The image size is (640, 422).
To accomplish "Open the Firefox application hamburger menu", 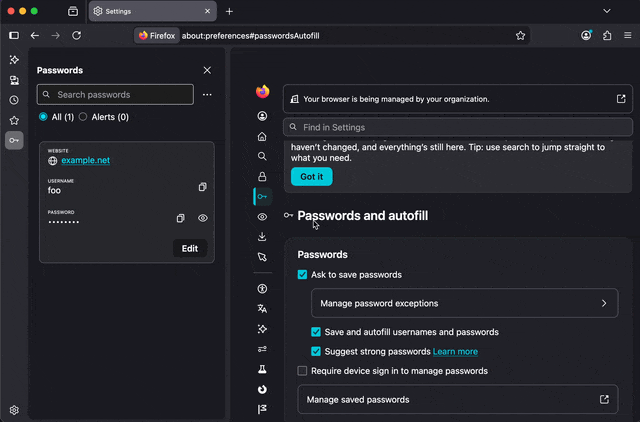I will coord(628,36).
